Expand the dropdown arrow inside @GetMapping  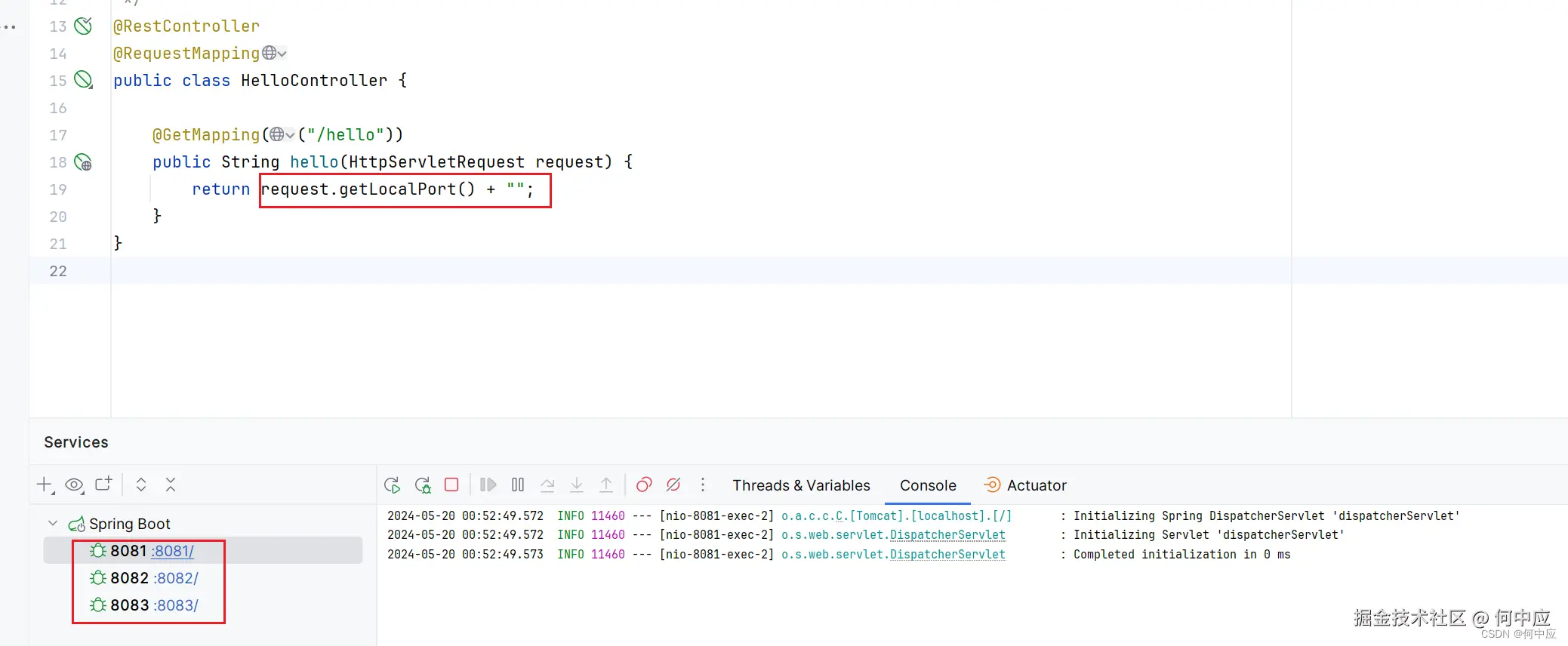coord(291,135)
